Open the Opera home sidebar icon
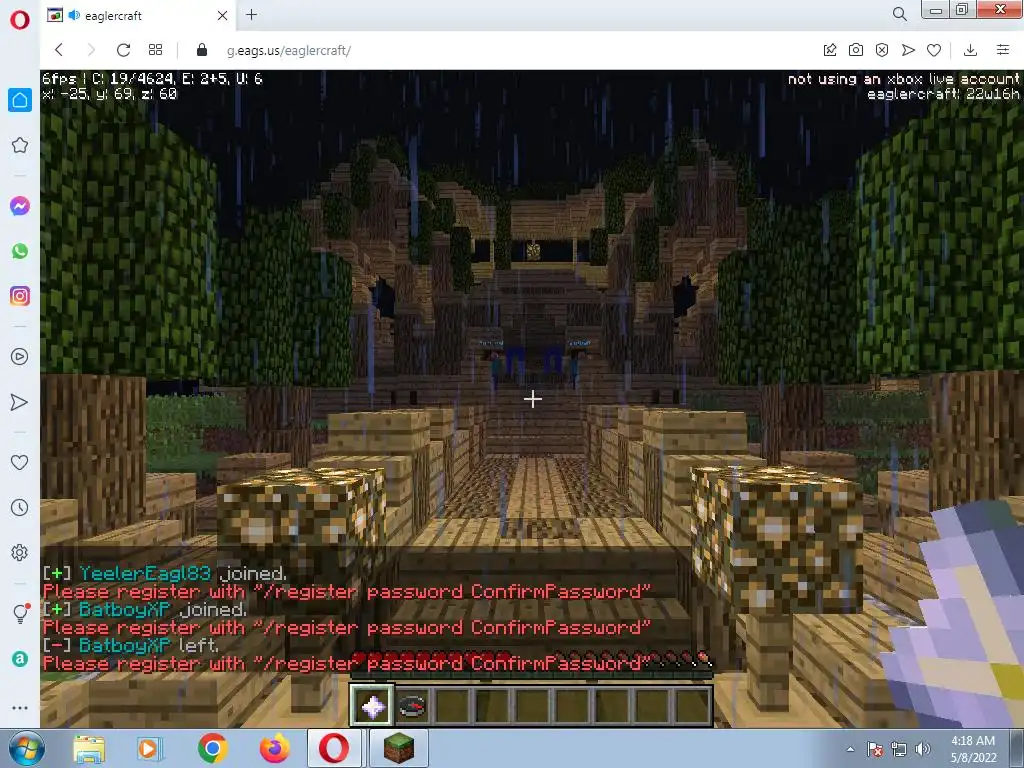 (20, 100)
